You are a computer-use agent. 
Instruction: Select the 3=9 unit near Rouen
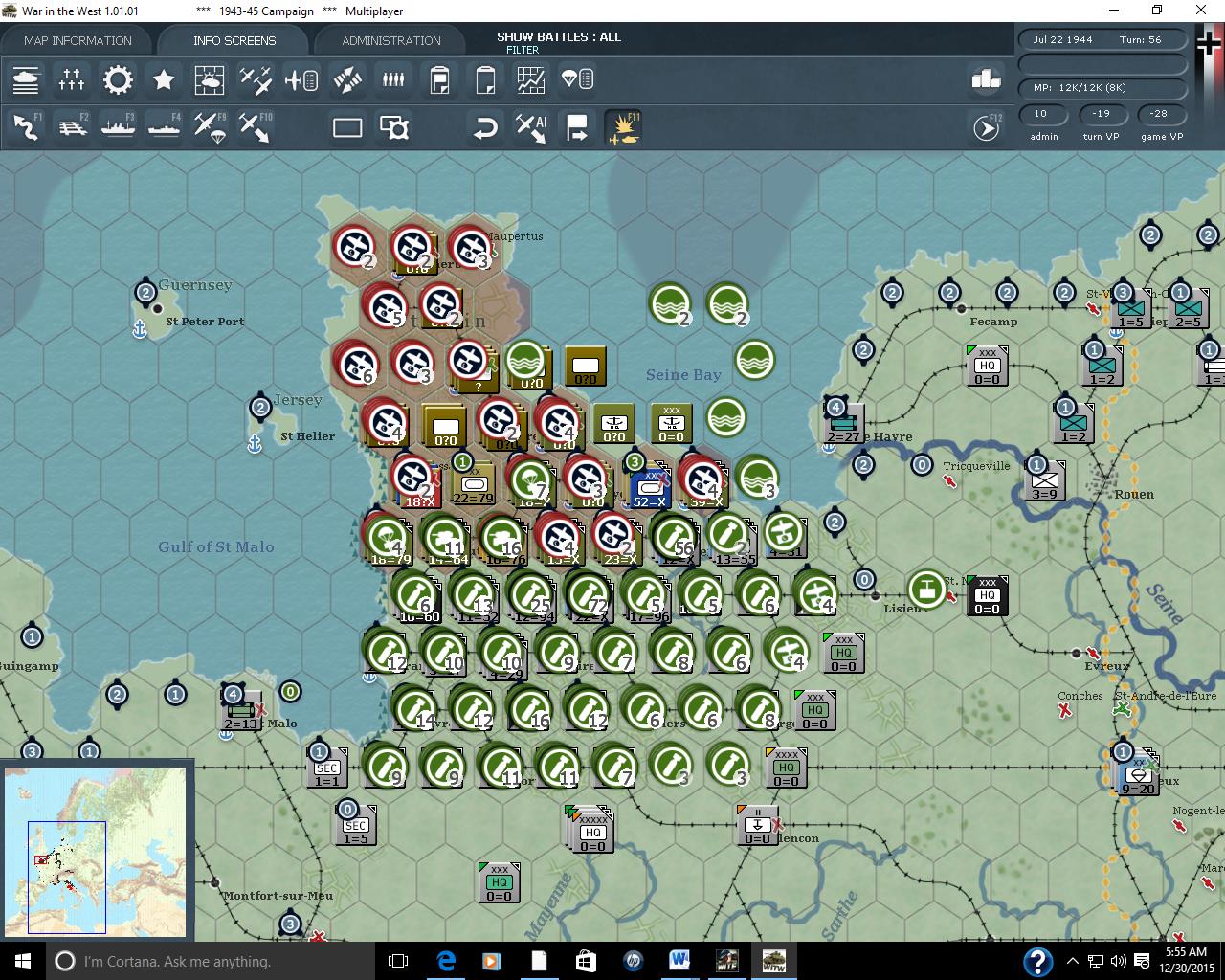tap(1044, 479)
